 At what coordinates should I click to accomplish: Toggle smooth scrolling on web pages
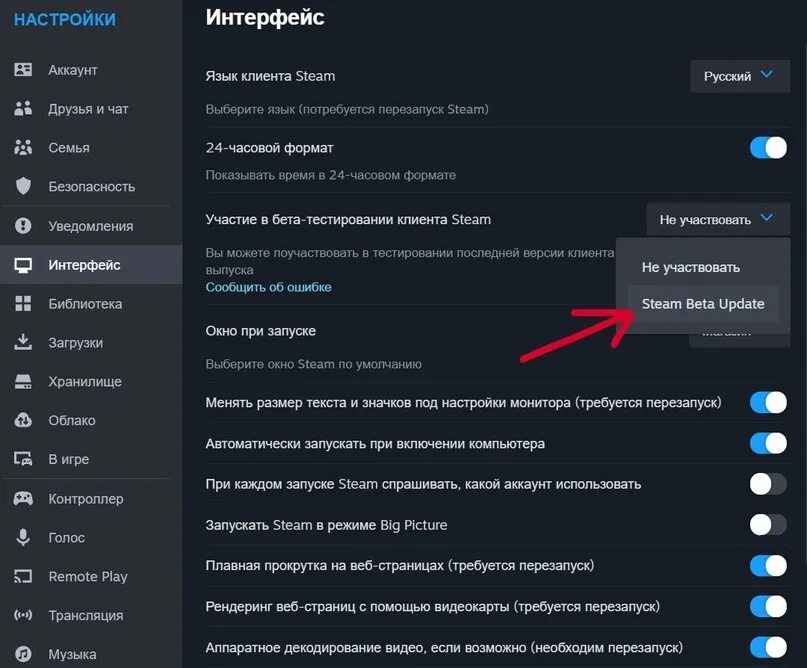768,566
